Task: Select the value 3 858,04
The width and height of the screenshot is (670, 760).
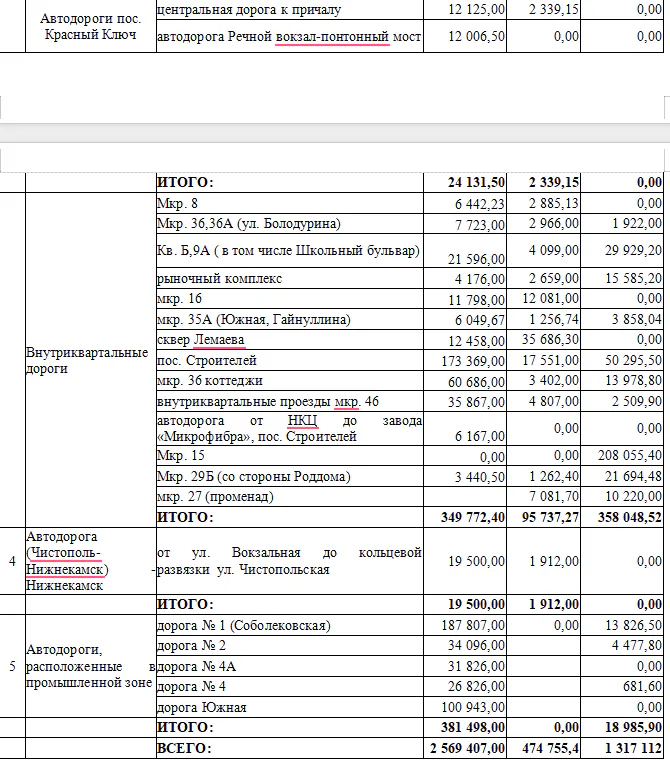Action: click(637, 319)
